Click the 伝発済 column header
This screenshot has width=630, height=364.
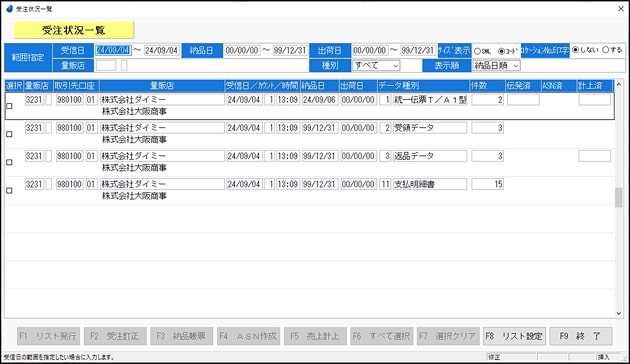(523, 86)
